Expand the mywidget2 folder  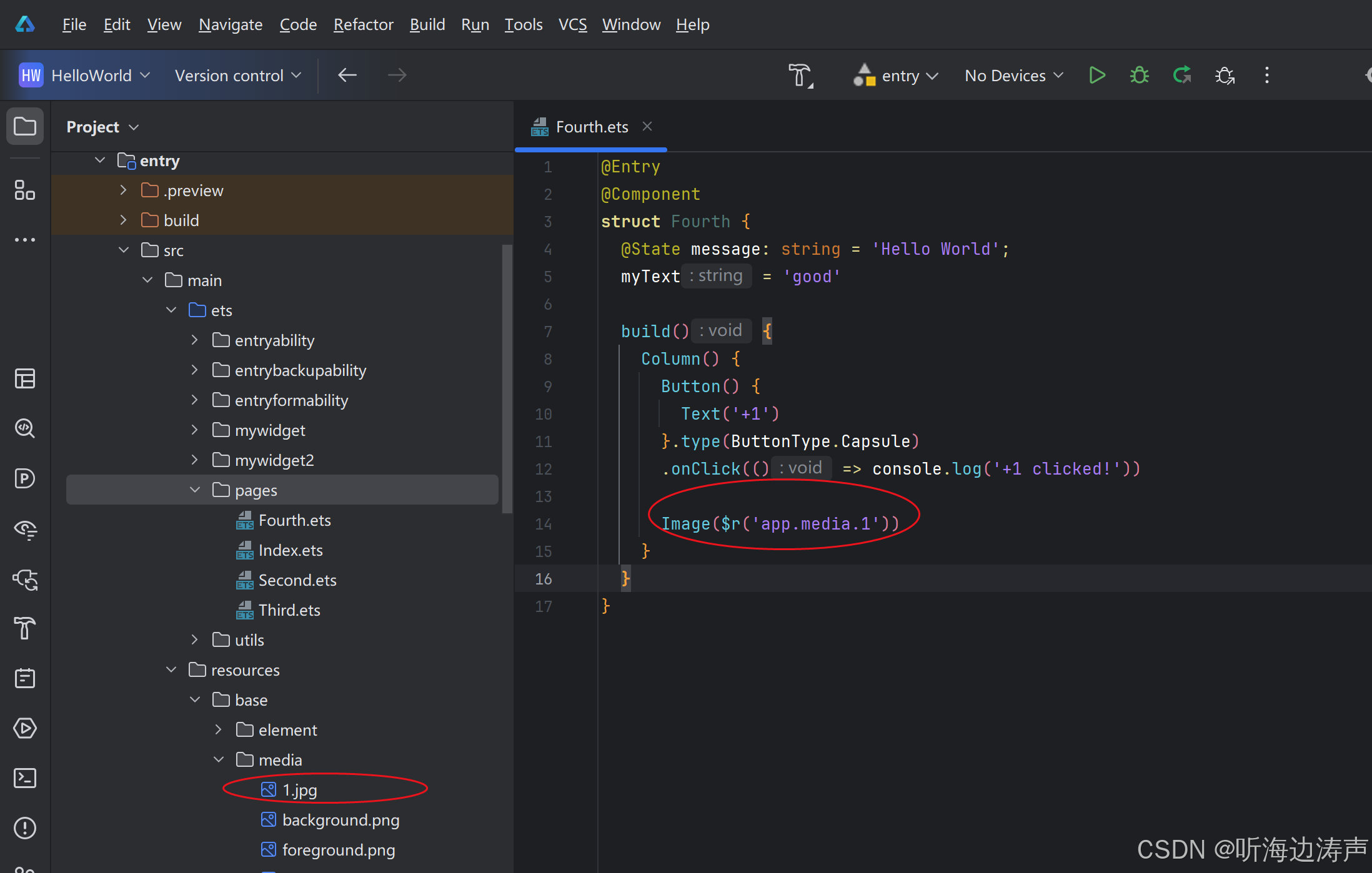click(x=195, y=460)
